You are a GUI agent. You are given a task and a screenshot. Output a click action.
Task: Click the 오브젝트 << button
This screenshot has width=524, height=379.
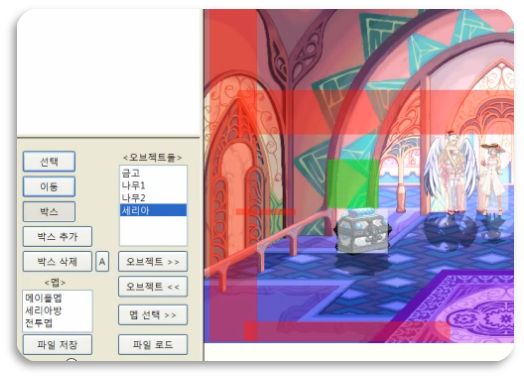coord(153,286)
